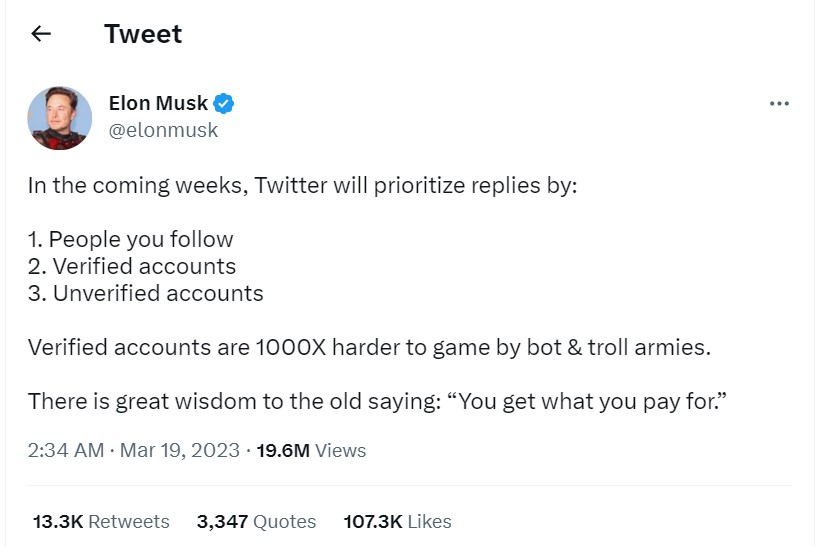Image resolution: width=823 pixels, height=547 pixels.
Task: Open the @elonmusk handle link
Action: click(x=163, y=130)
